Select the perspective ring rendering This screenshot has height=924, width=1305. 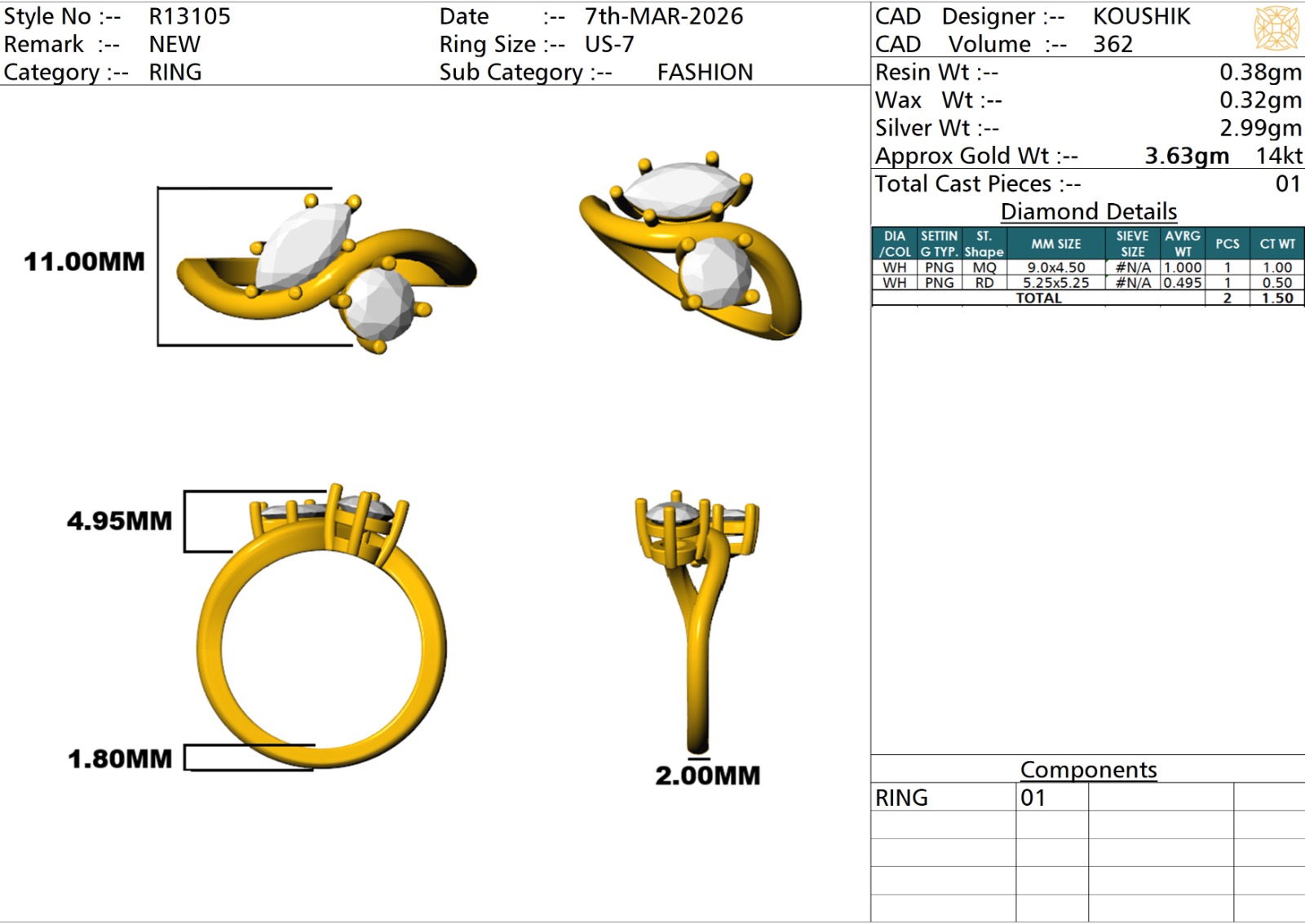pos(691,245)
